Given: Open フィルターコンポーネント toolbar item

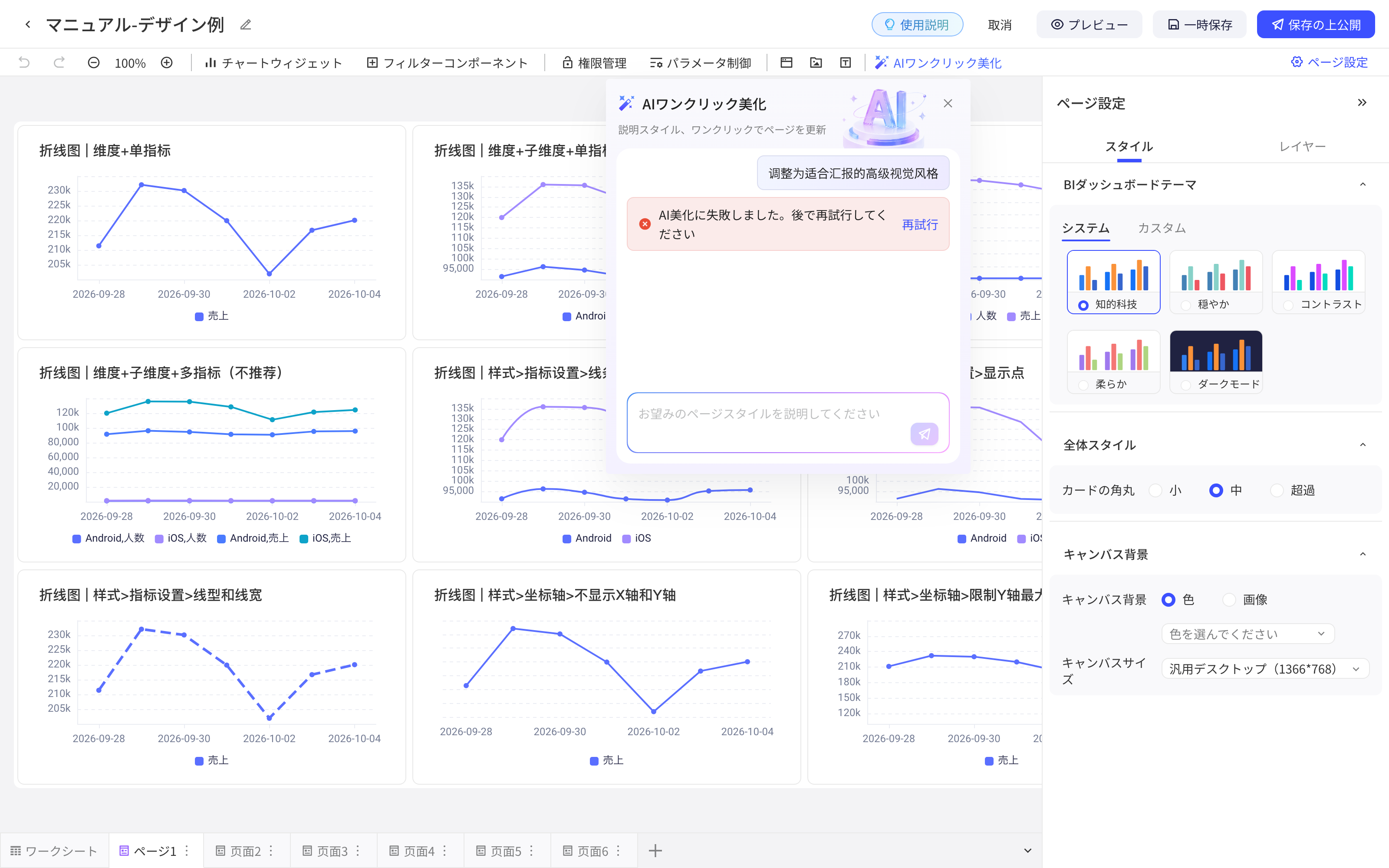Looking at the screenshot, I should pyautogui.click(x=447, y=62).
